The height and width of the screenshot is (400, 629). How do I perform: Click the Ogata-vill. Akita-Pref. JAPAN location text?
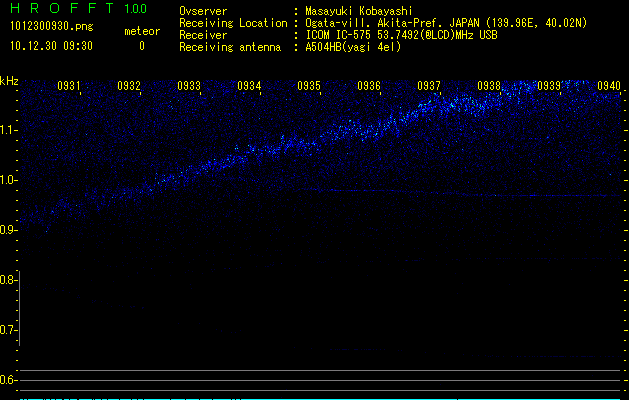click(x=446, y=23)
